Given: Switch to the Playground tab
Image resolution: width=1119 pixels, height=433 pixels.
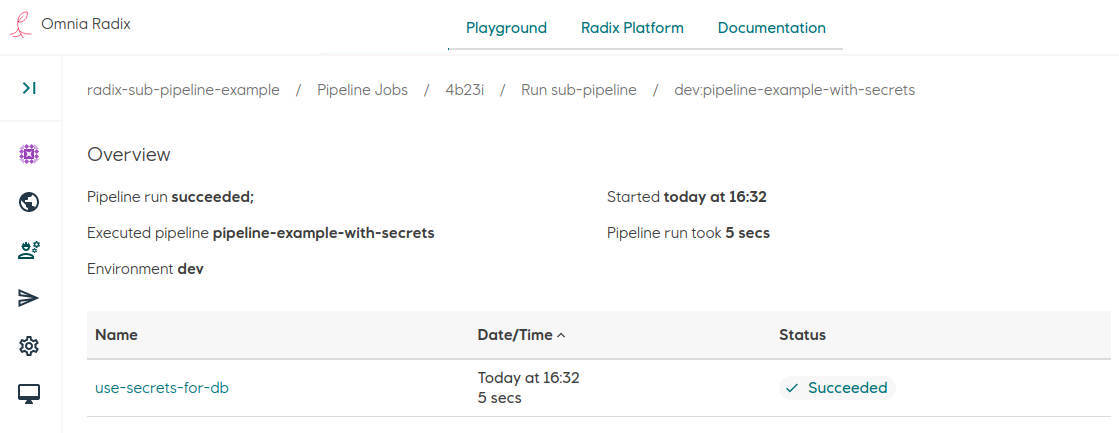Looking at the screenshot, I should [506, 28].
